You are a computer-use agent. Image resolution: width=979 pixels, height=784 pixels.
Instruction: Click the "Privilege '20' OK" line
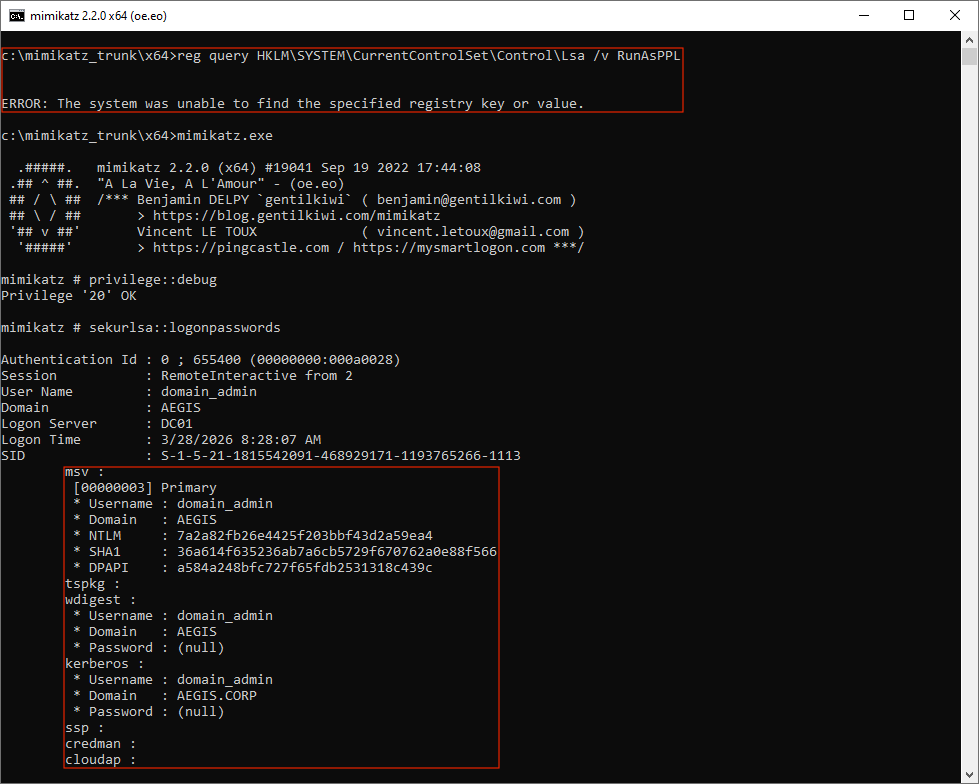point(69,296)
